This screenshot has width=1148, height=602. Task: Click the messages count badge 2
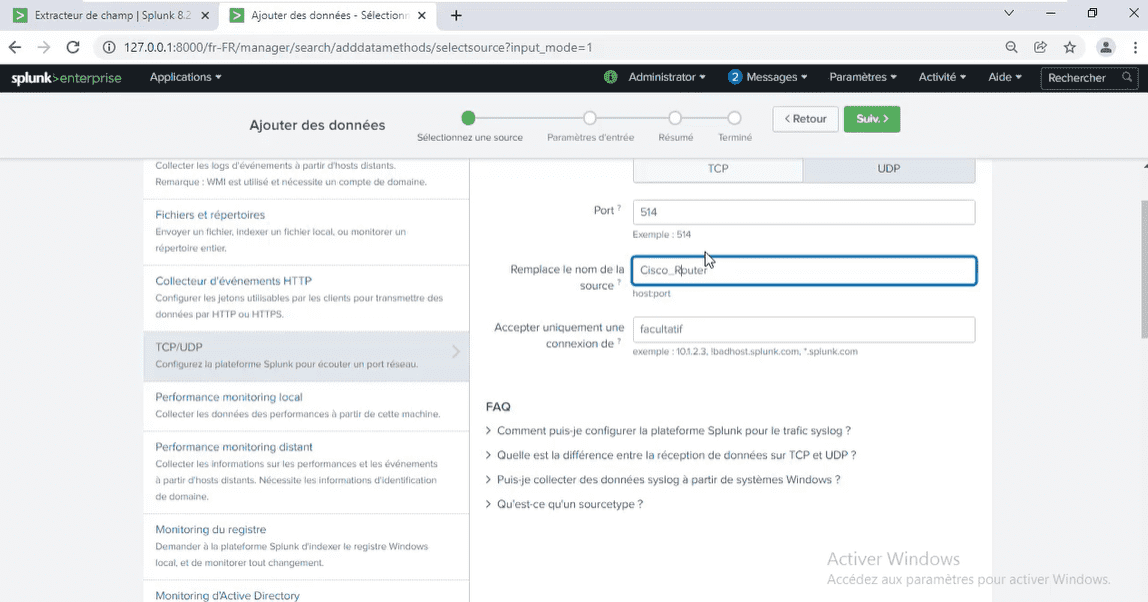coord(735,77)
